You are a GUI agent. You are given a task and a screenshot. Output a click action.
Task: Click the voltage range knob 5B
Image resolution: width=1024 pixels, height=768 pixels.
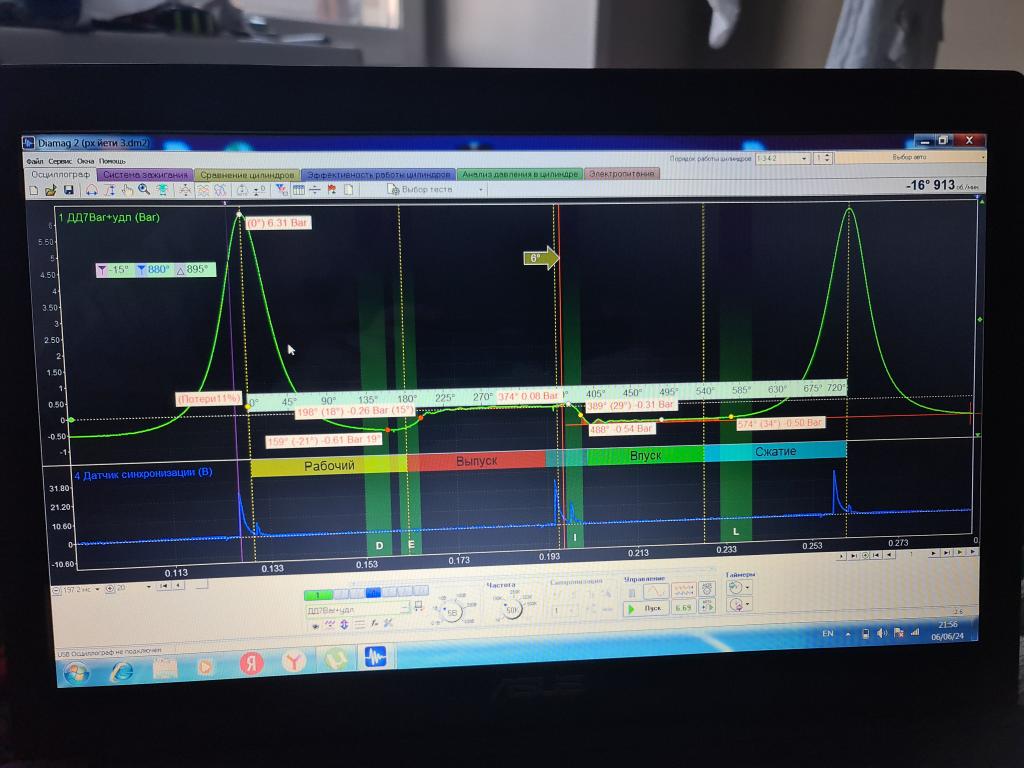point(451,612)
